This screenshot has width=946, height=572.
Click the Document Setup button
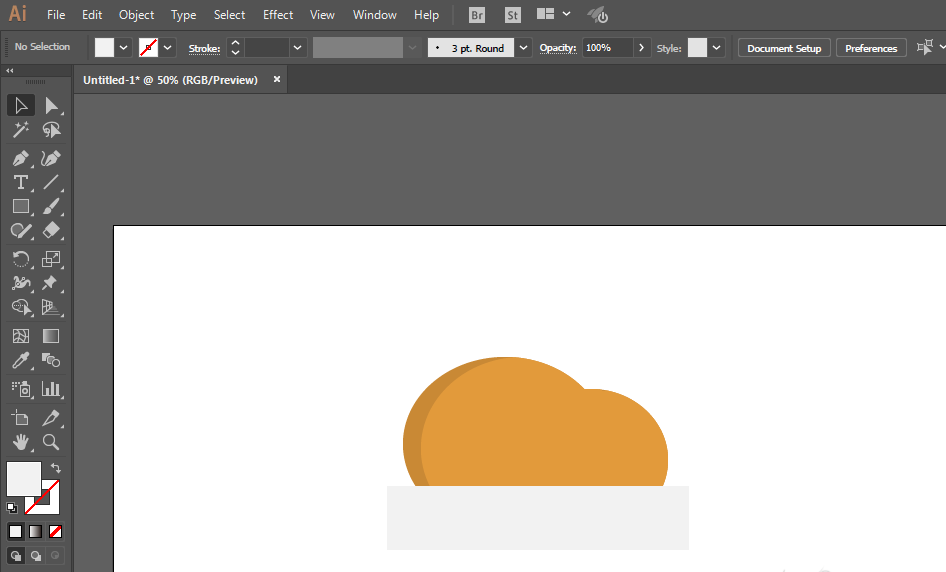tap(784, 48)
